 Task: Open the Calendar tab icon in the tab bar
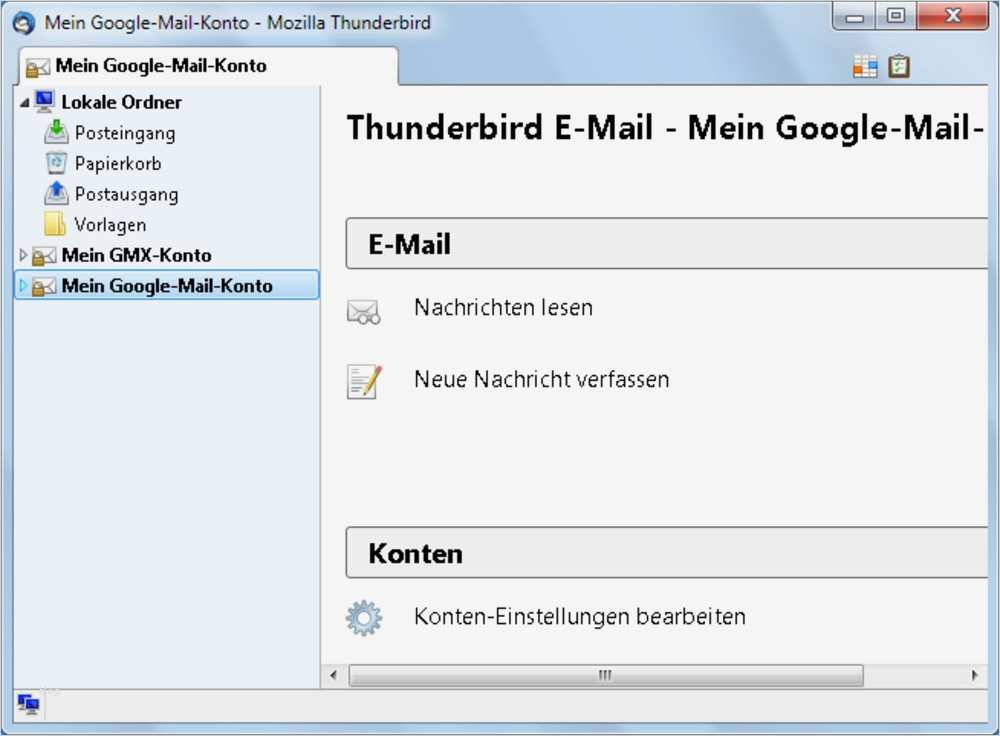coord(865,66)
